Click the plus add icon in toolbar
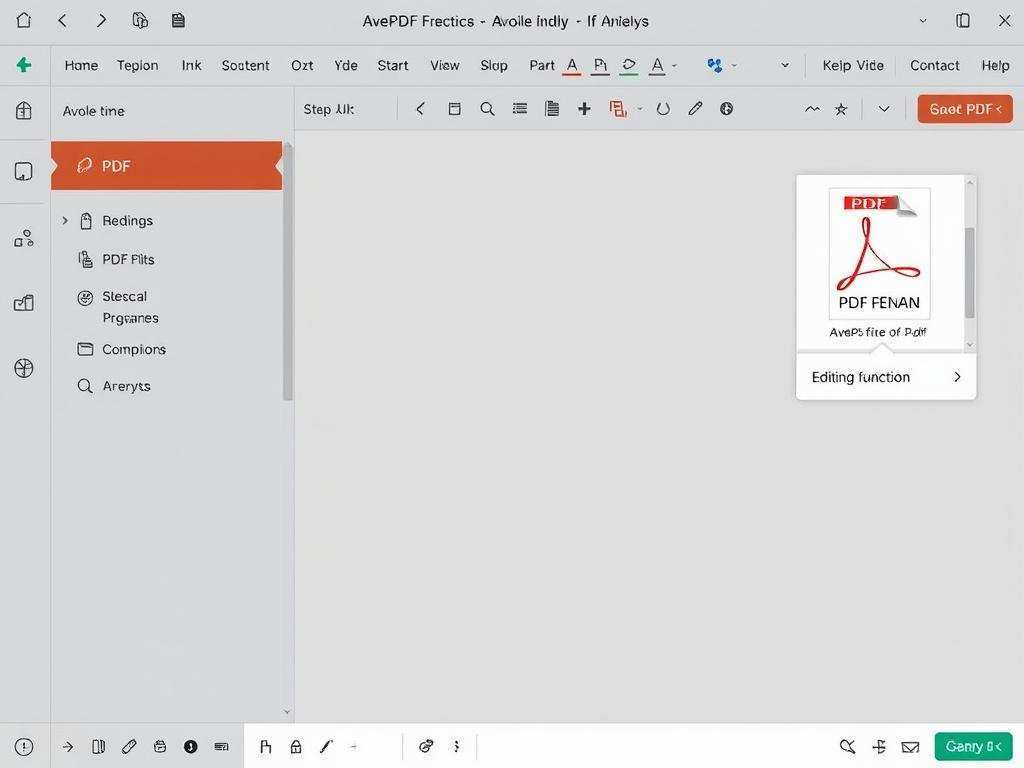The width and height of the screenshot is (1024, 768). coord(584,109)
